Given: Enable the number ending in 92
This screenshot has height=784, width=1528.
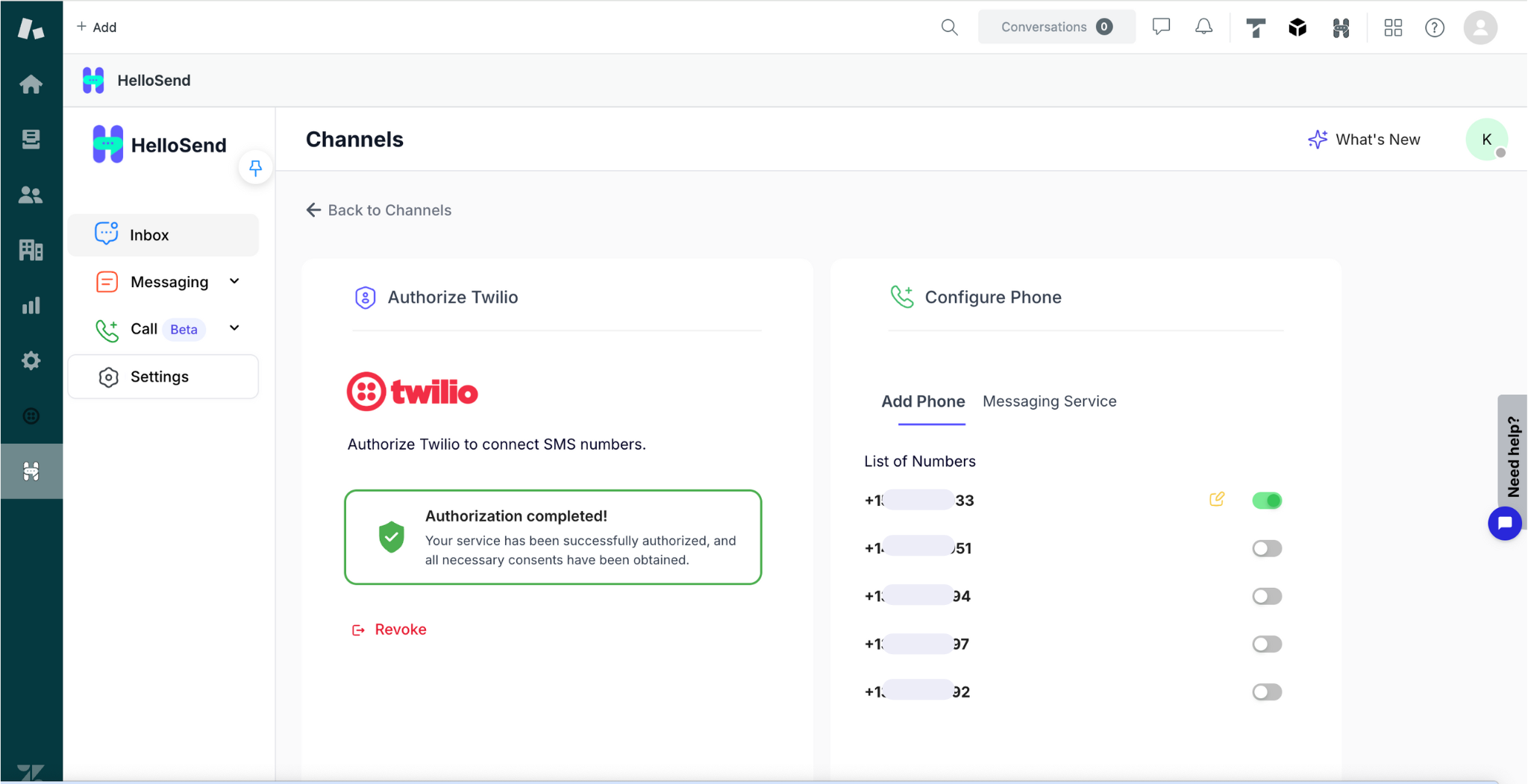Looking at the screenshot, I should (x=1266, y=692).
